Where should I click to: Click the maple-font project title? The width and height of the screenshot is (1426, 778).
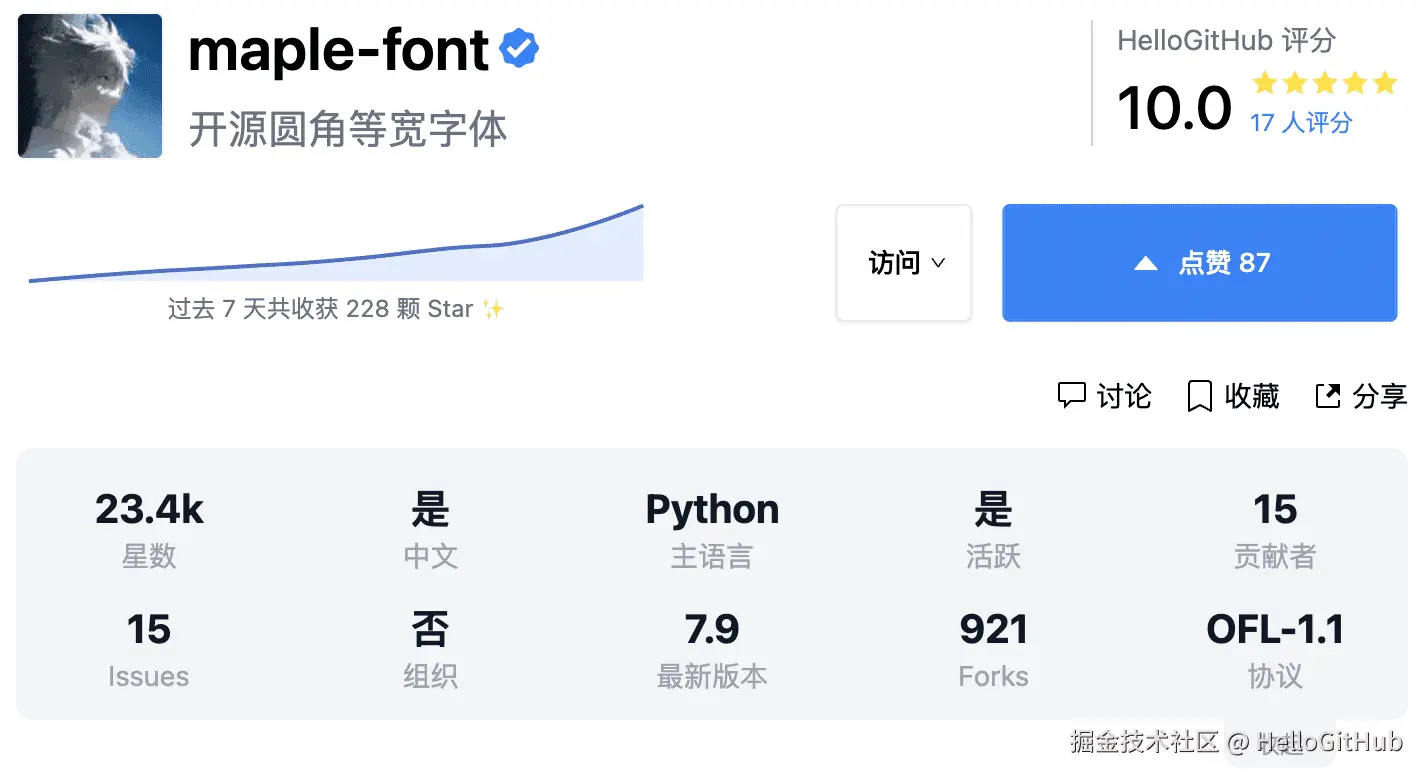[x=338, y=50]
